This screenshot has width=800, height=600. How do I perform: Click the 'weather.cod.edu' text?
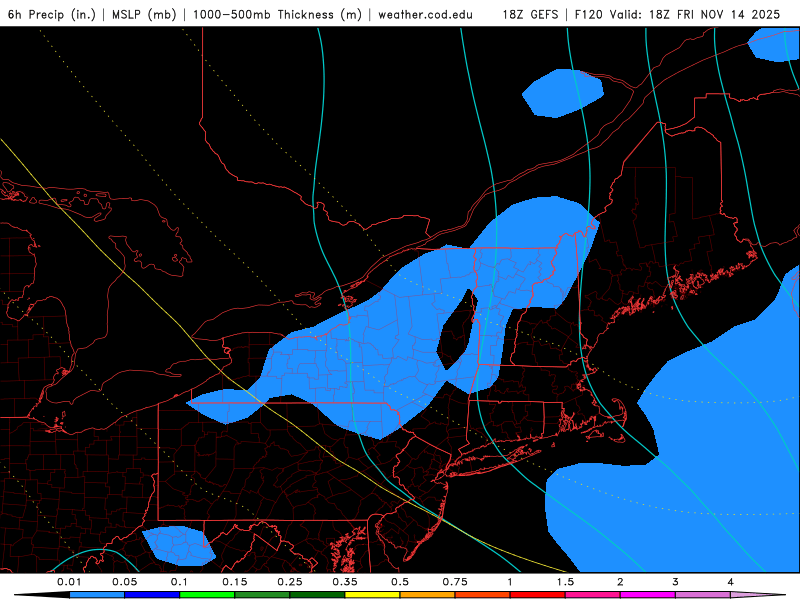tap(425, 14)
